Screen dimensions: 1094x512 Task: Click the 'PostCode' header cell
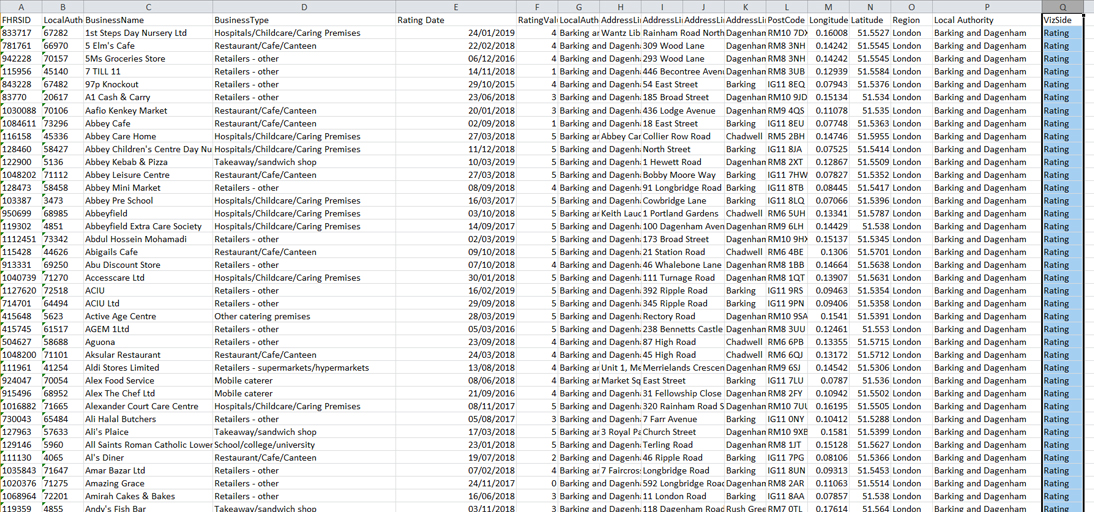click(x=787, y=20)
